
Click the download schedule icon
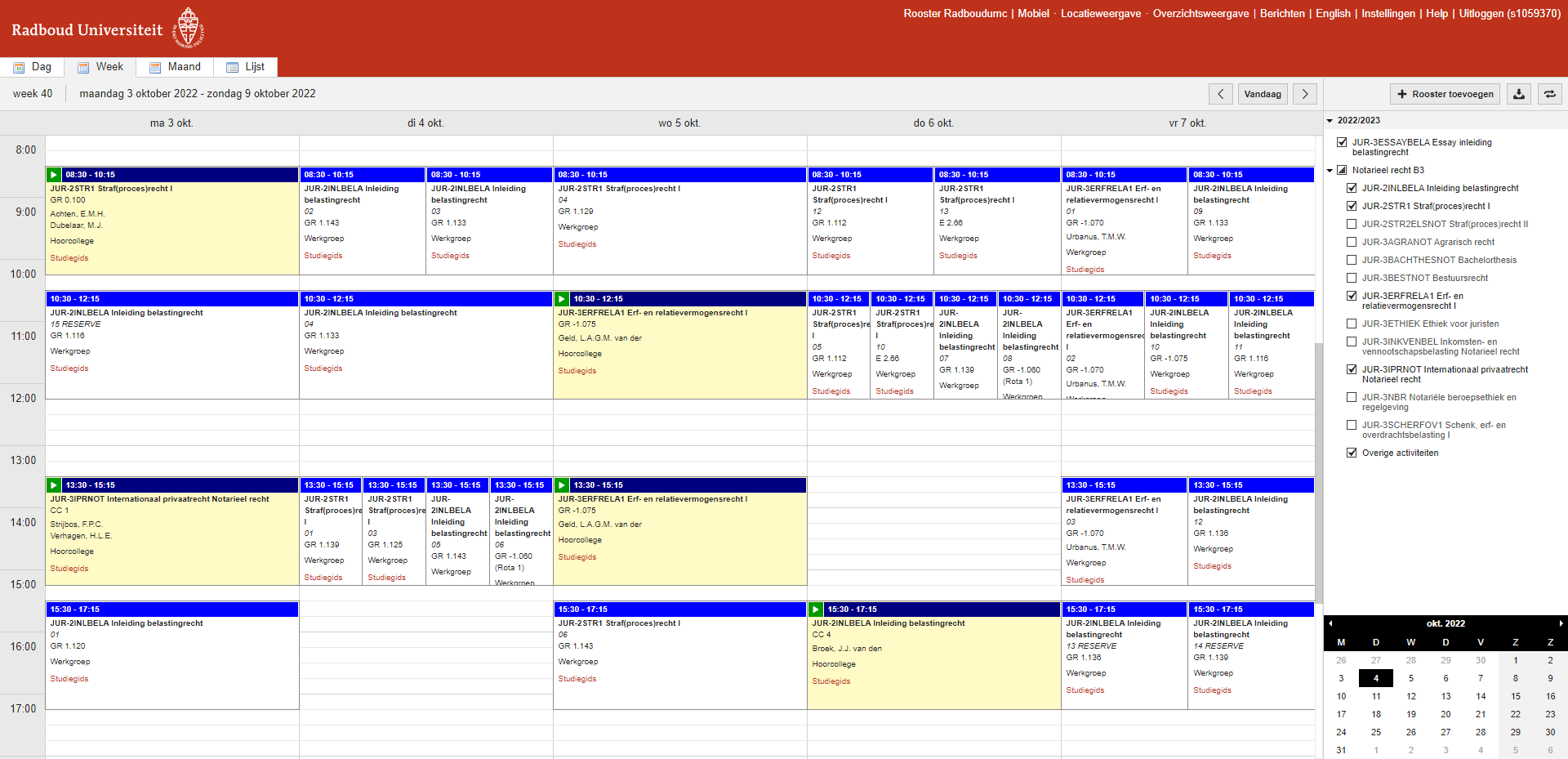1518,94
